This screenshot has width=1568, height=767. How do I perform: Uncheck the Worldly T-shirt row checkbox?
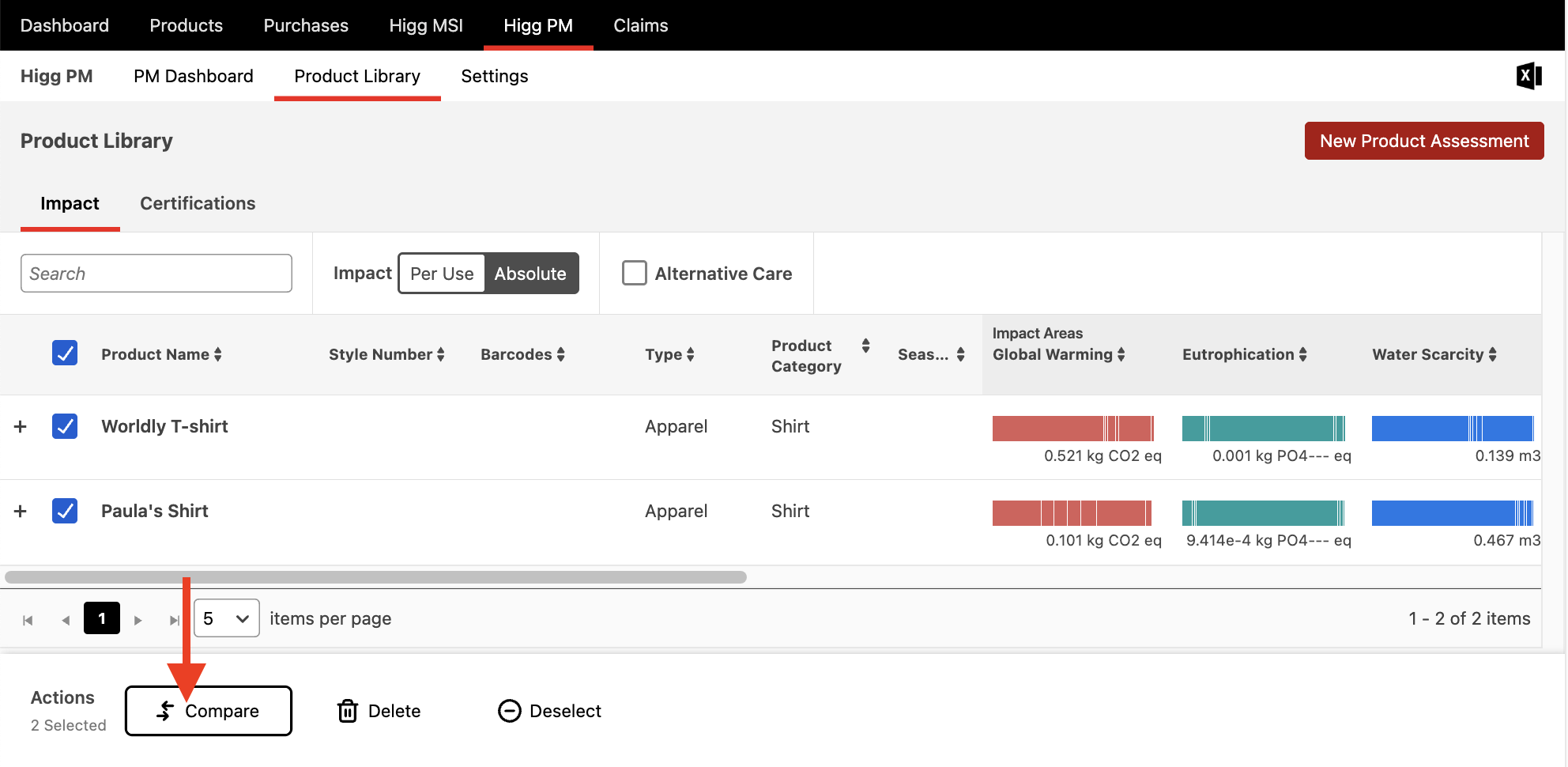pos(65,426)
